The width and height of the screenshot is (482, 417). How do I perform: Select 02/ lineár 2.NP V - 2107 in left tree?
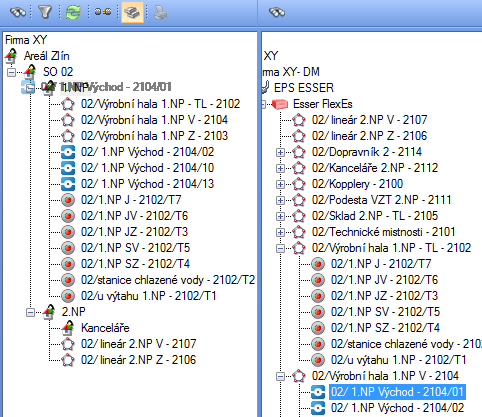pyautogui.click(x=139, y=344)
